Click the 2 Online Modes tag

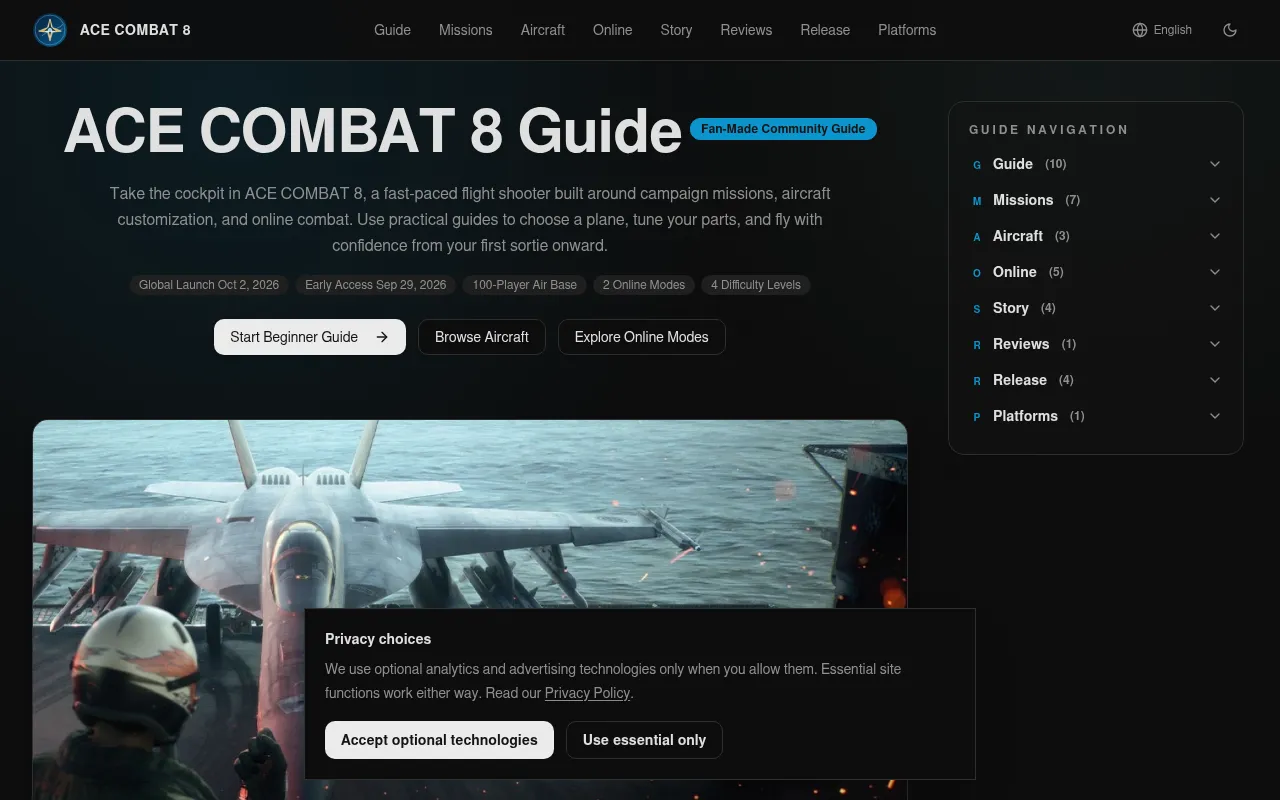pos(644,285)
